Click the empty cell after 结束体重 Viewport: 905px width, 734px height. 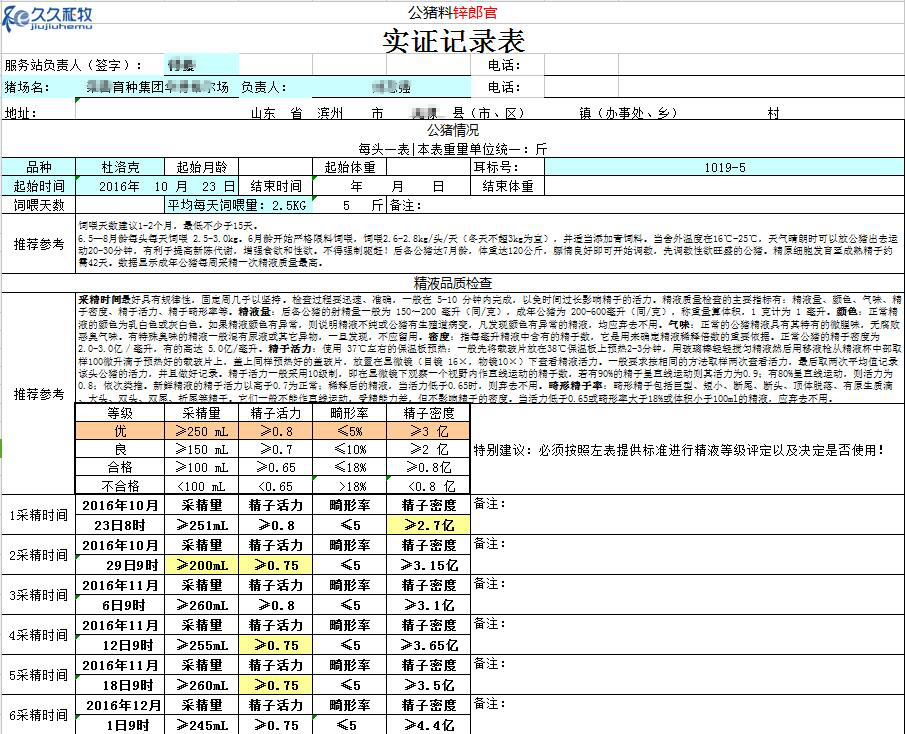coord(724,186)
